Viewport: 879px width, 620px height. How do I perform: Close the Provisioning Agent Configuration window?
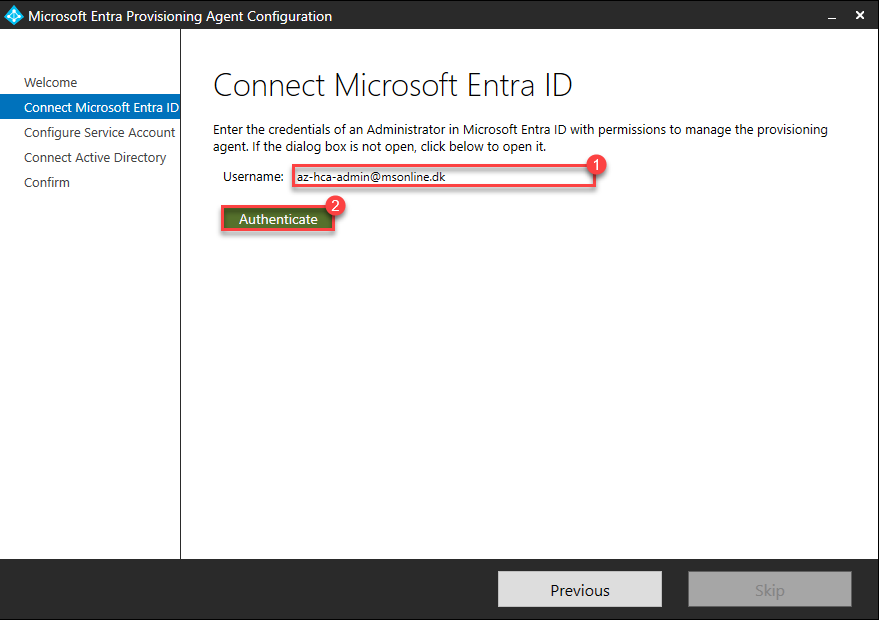tap(860, 16)
